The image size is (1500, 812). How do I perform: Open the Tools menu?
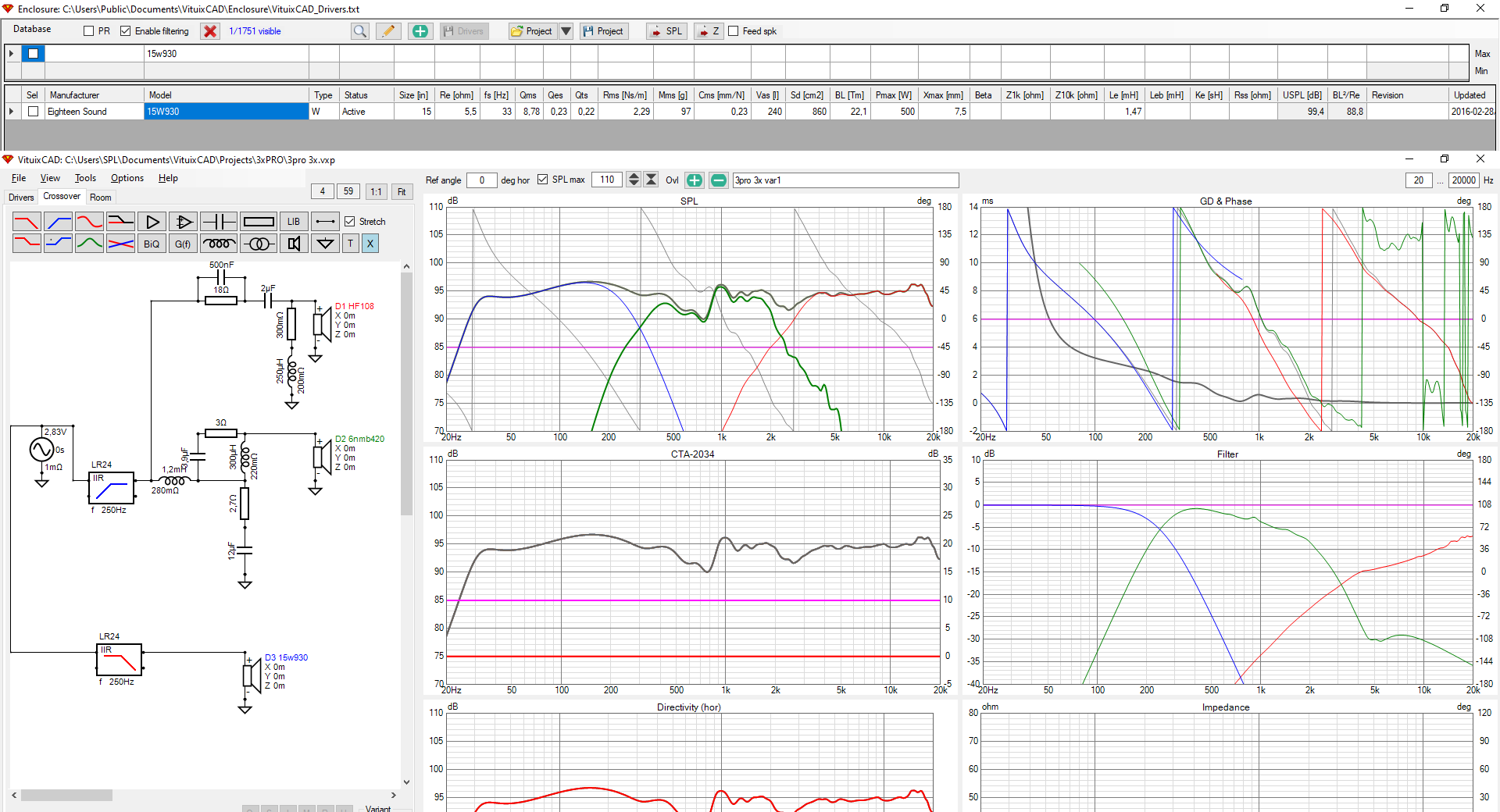(x=85, y=178)
